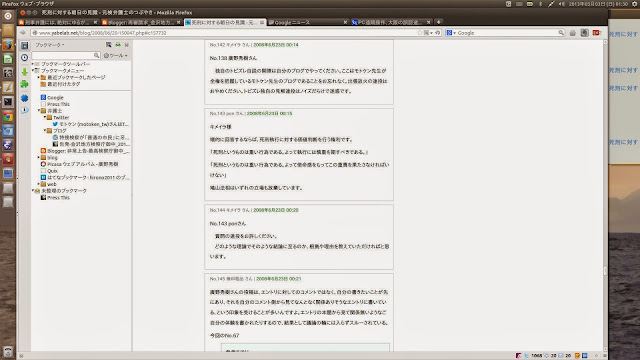This screenshot has height=360, width=640.
Task: Open the はてなブックマーク bookmark
Action: (85, 178)
